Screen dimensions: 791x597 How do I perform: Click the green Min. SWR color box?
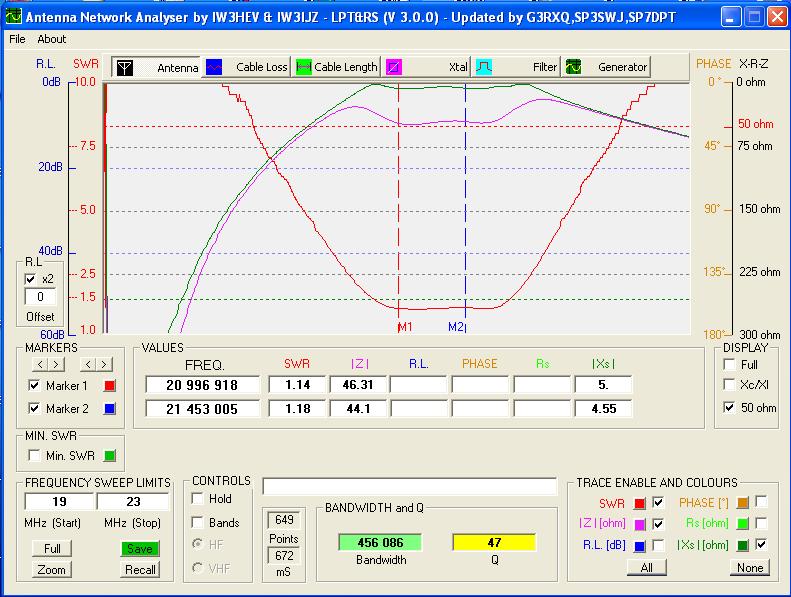coord(110,456)
